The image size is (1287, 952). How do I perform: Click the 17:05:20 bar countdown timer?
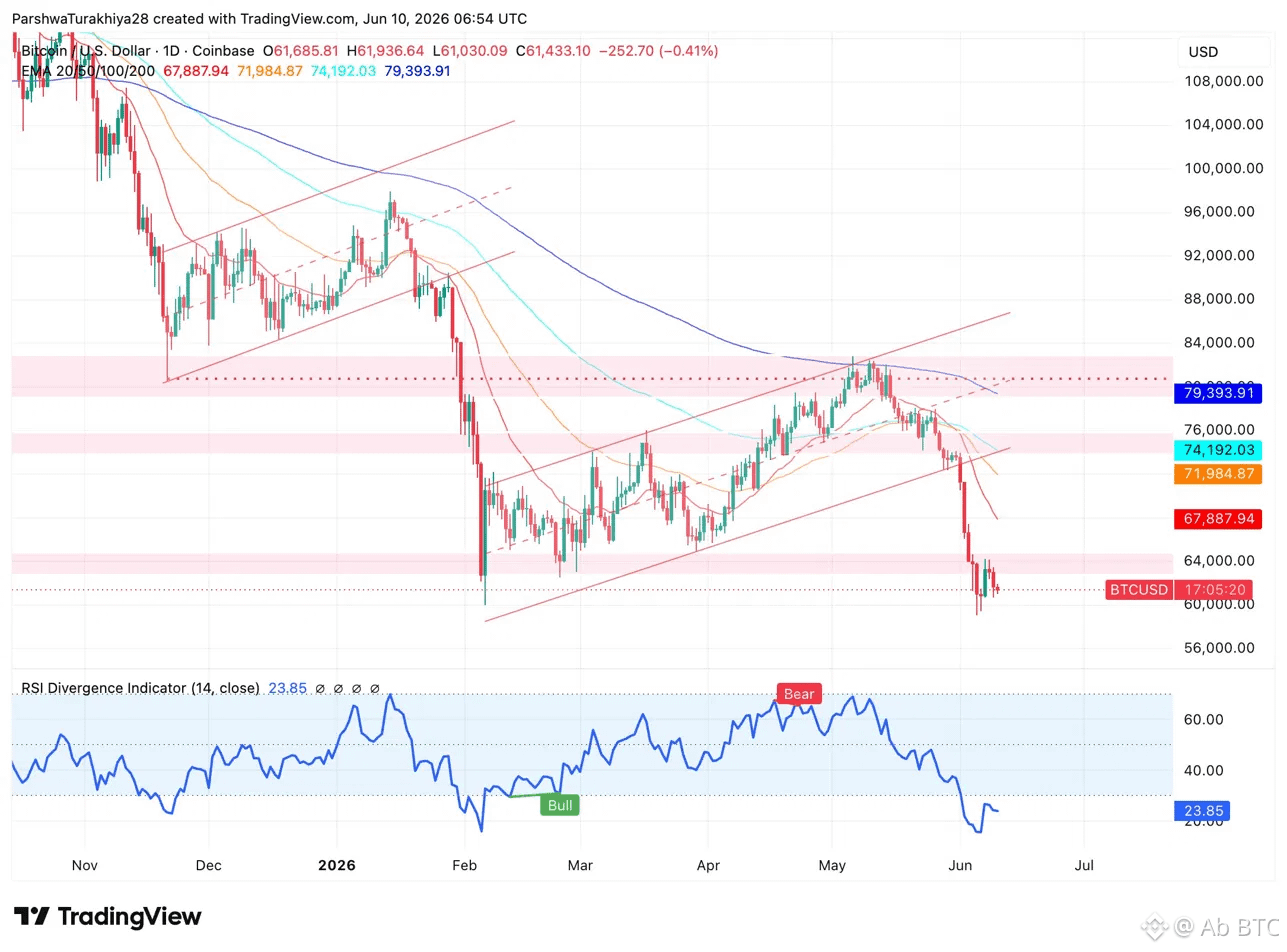pyautogui.click(x=1216, y=590)
